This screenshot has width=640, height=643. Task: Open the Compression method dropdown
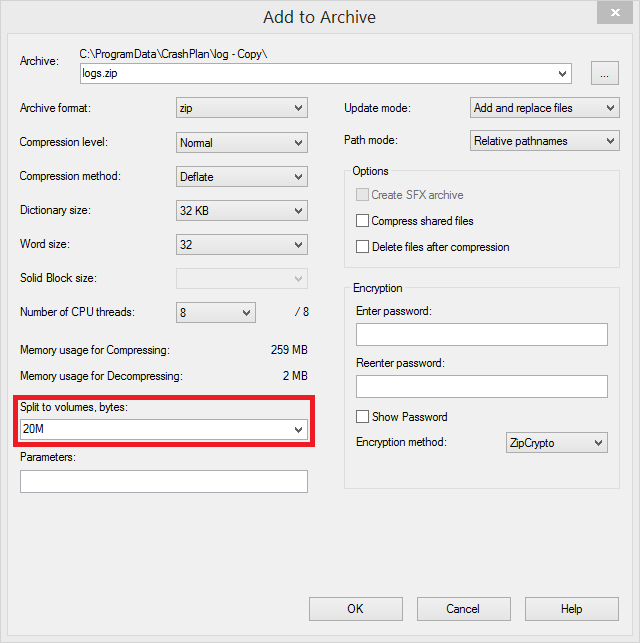[x=242, y=176]
